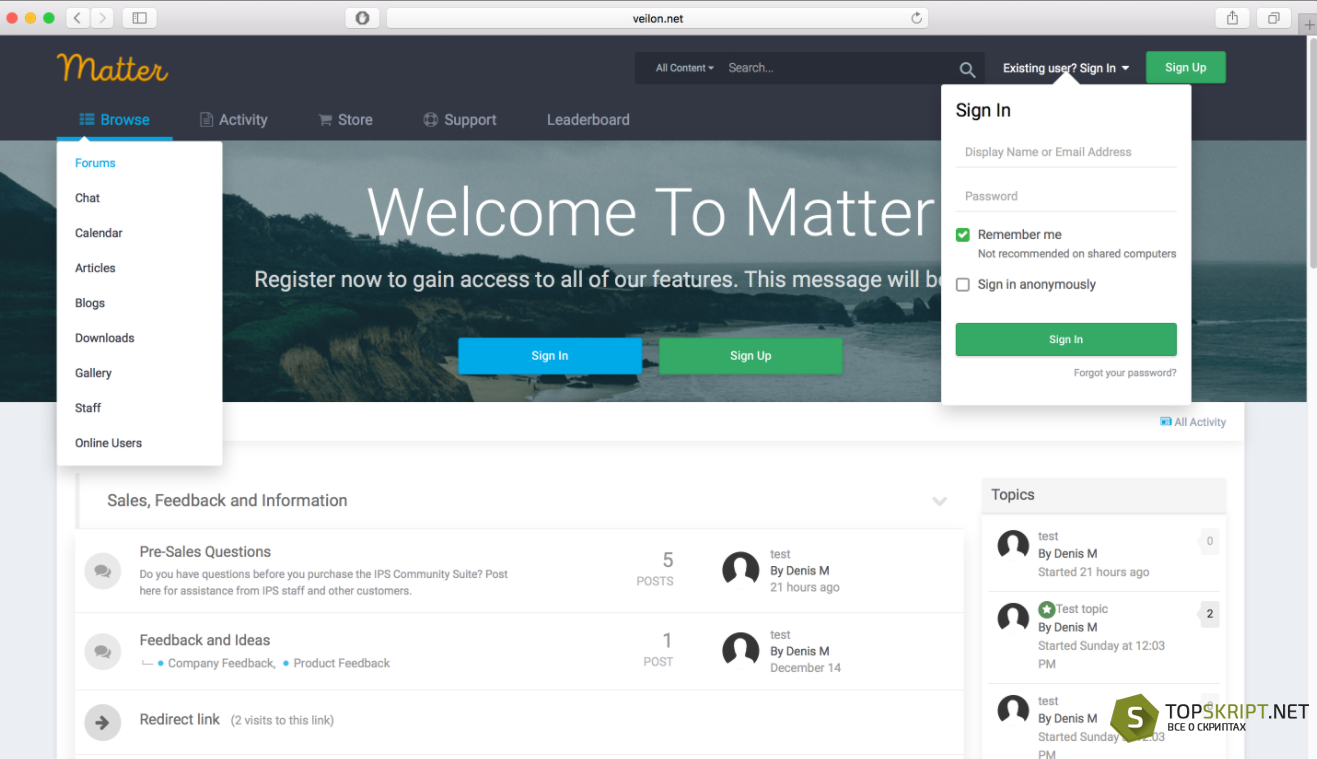Open the All Content search filter dropdown

click(685, 68)
